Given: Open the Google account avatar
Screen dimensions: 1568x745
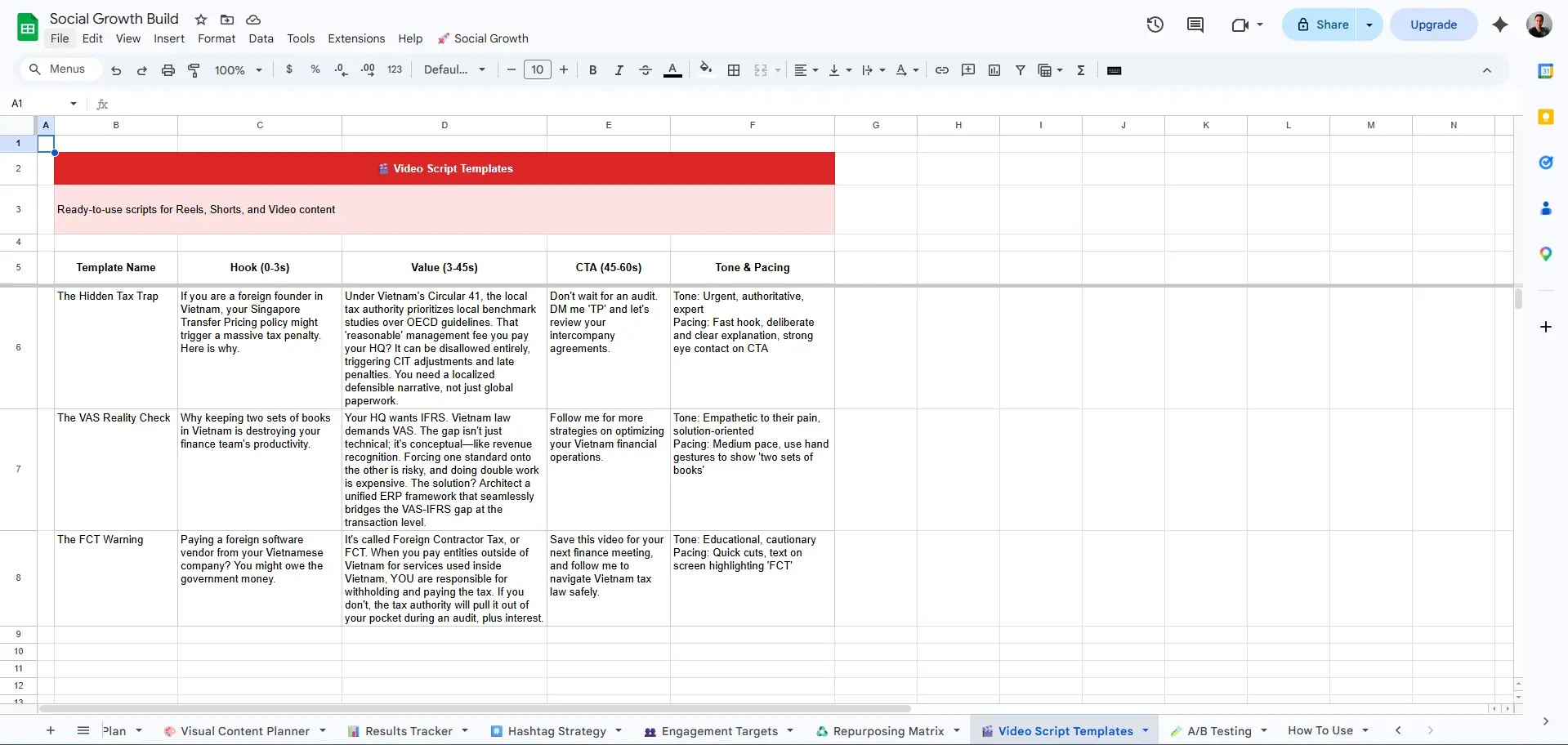Looking at the screenshot, I should [1539, 25].
